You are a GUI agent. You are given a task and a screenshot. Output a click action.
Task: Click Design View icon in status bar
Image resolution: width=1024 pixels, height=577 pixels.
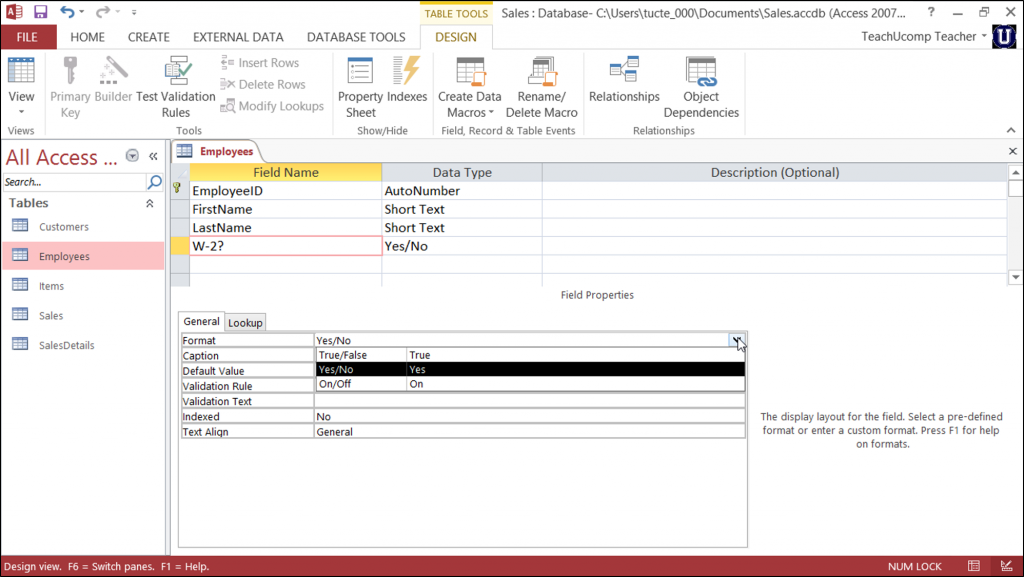(x=1006, y=566)
